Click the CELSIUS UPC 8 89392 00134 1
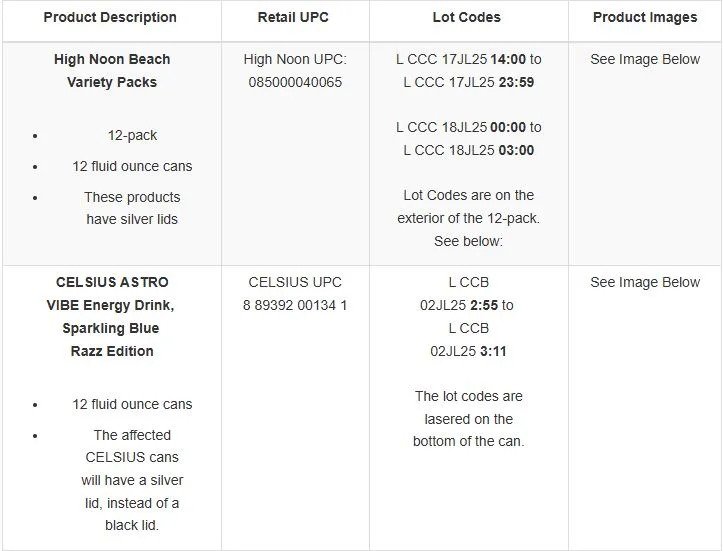The height and width of the screenshot is (551, 723). click(x=295, y=305)
